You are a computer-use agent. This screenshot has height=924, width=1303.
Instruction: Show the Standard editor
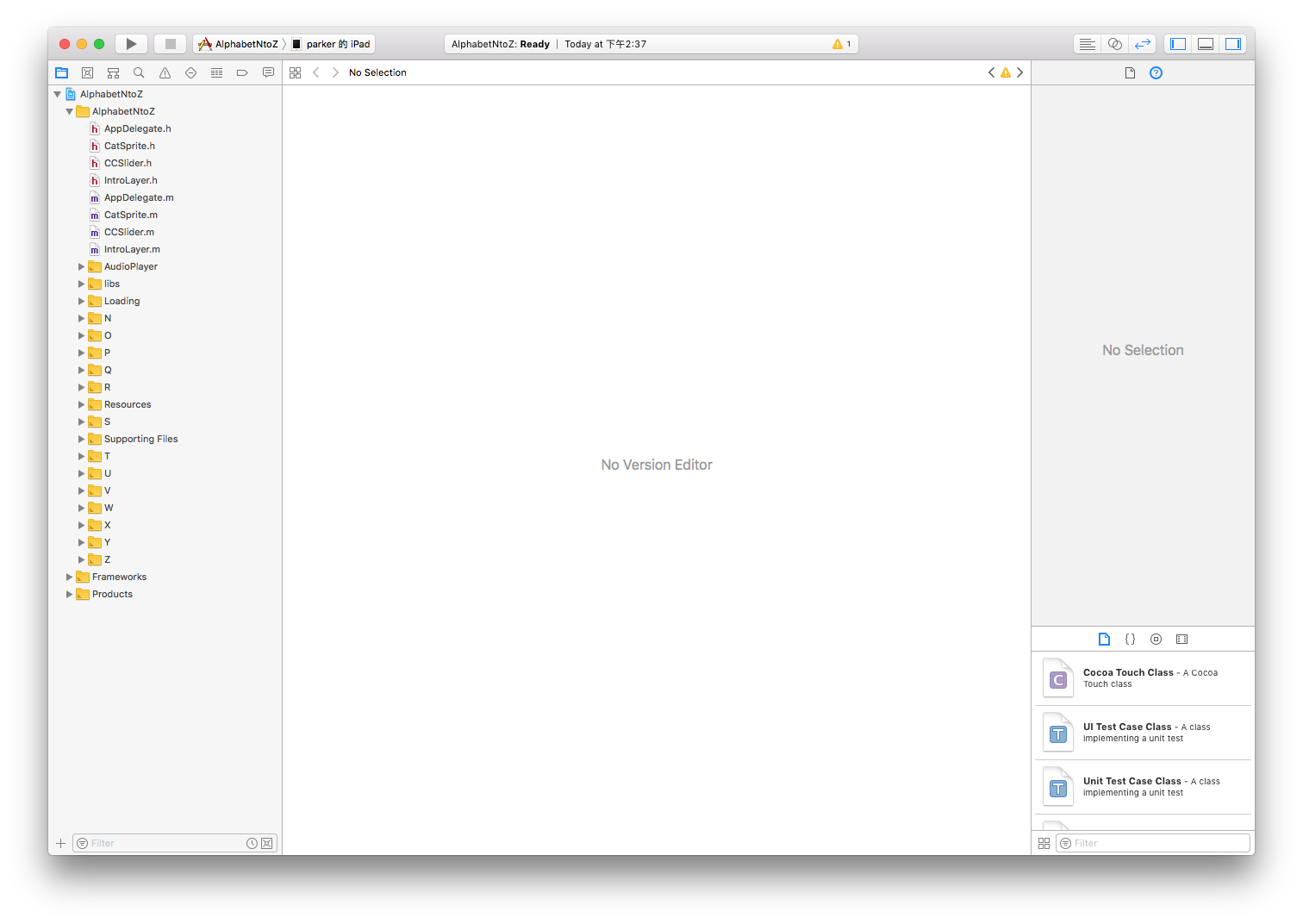click(1088, 44)
